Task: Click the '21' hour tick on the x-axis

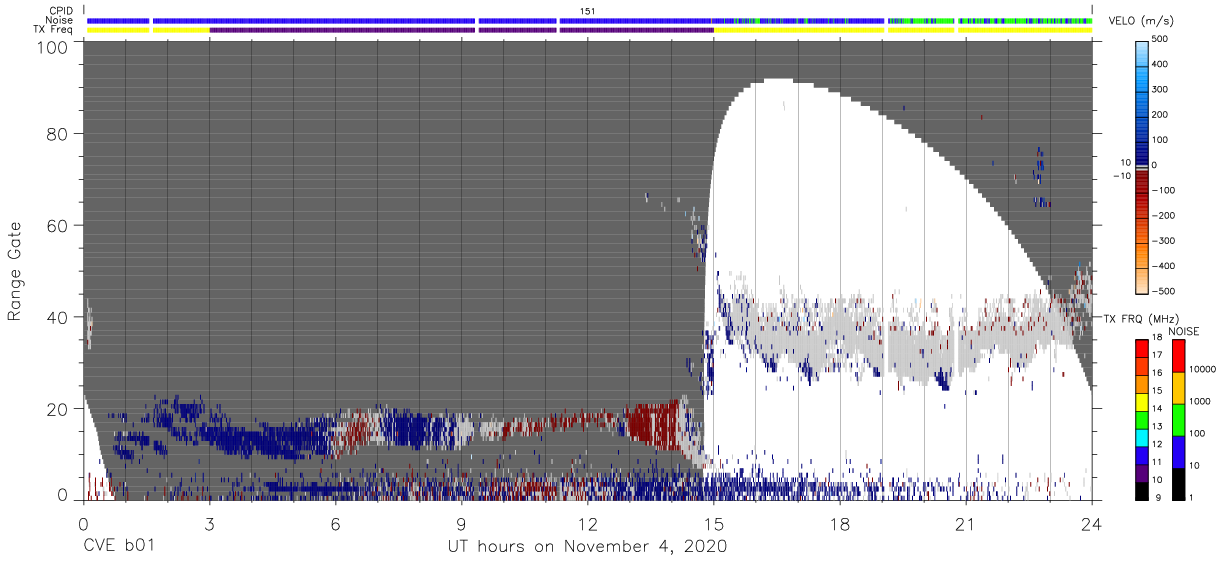Action: tap(965, 524)
